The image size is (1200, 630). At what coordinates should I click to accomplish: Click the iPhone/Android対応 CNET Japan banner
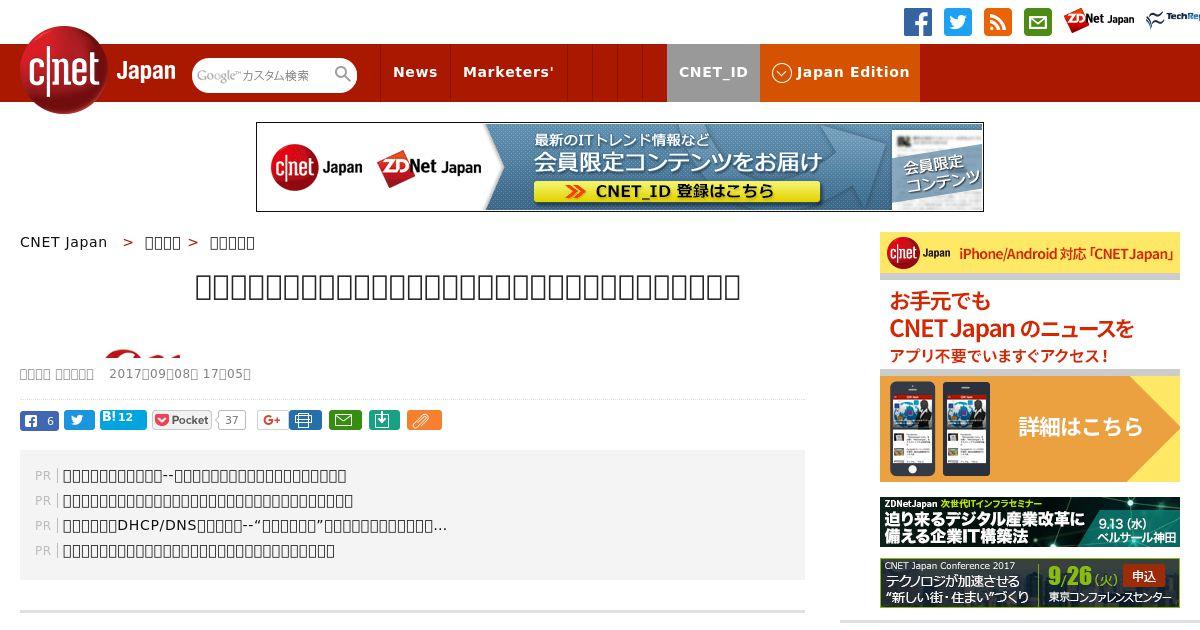coord(1030,254)
